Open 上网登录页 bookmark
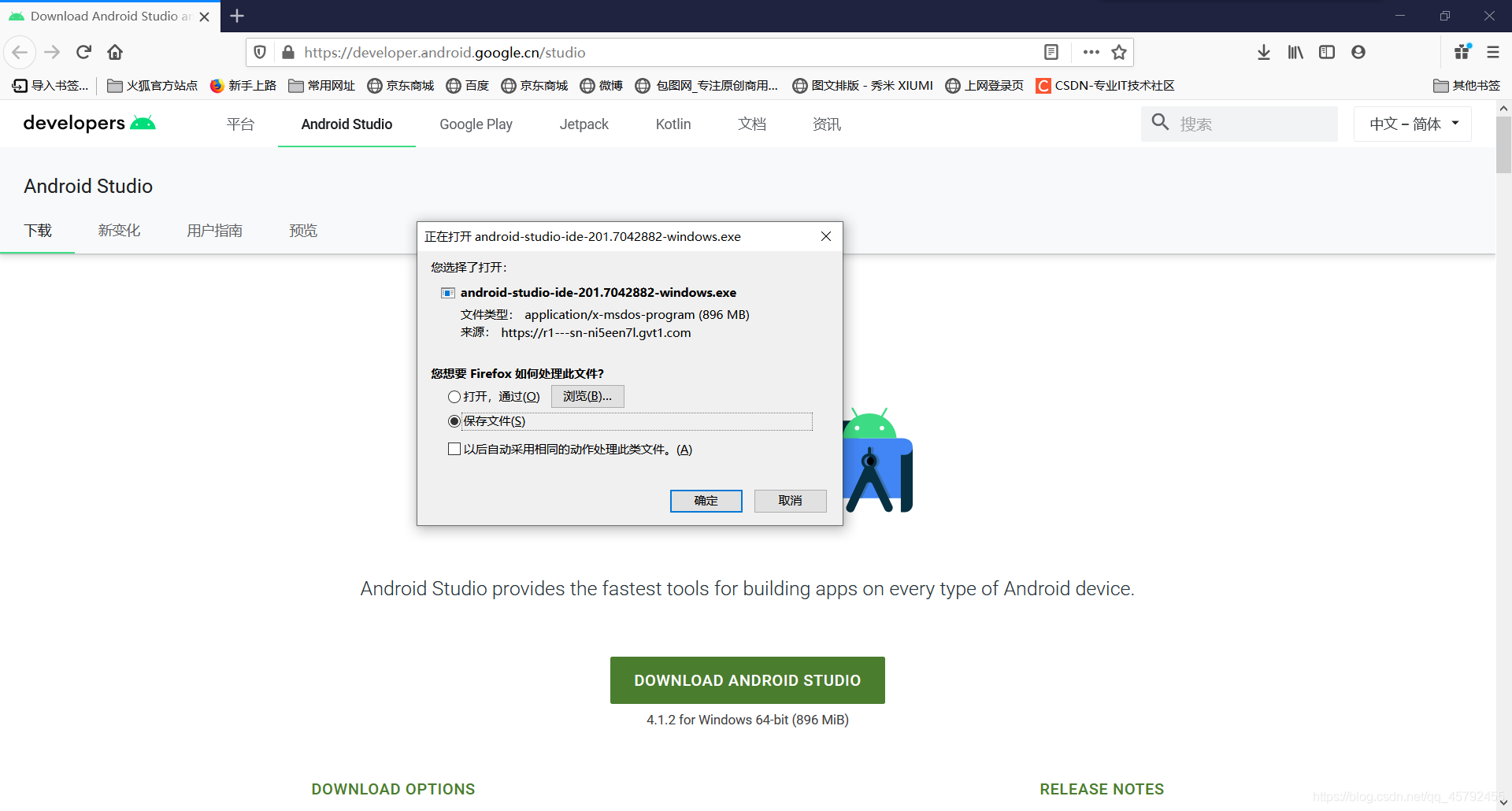 [984, 85]
